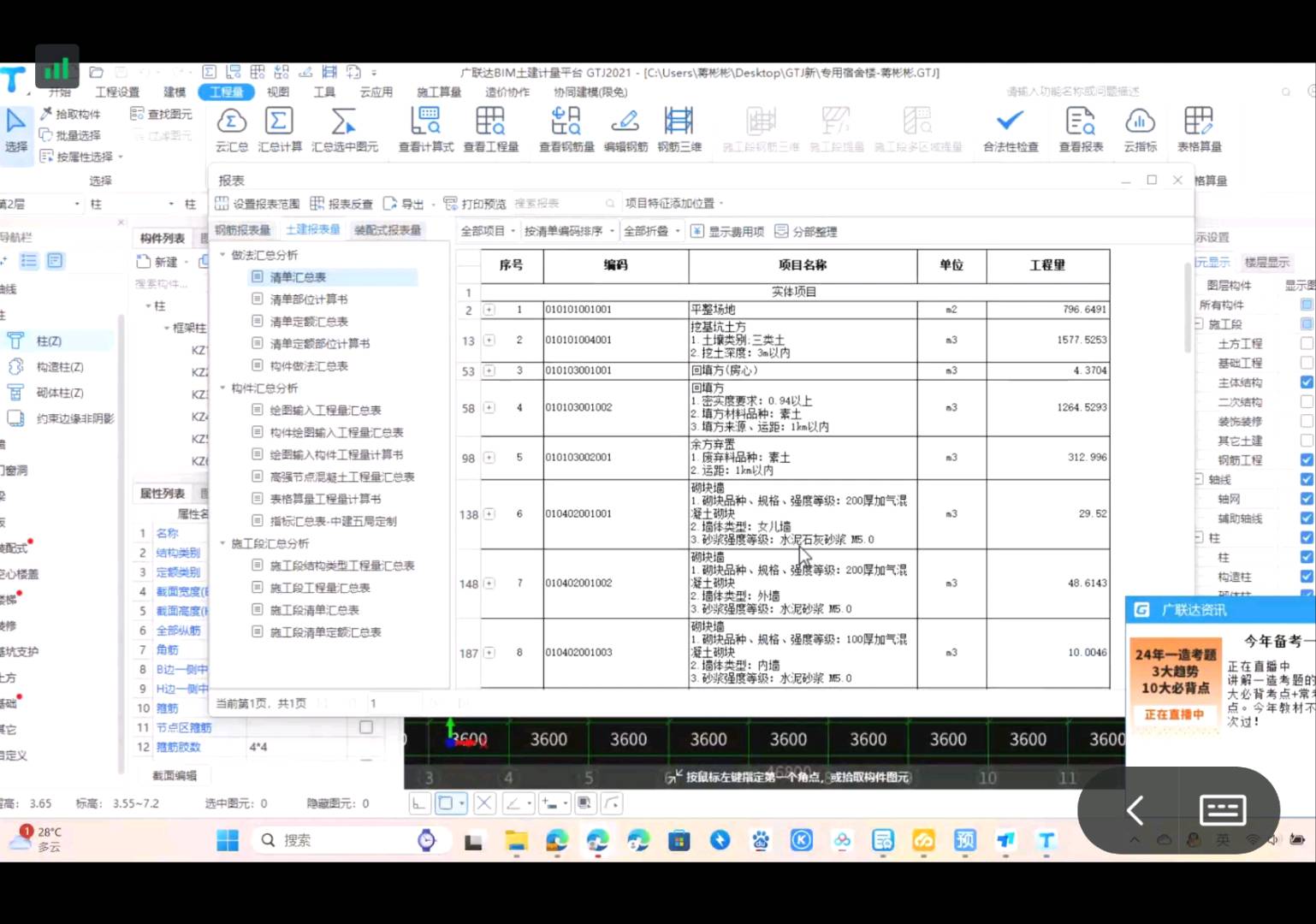Toggle 辅助轴线 display checkbox

point(1306,518)
